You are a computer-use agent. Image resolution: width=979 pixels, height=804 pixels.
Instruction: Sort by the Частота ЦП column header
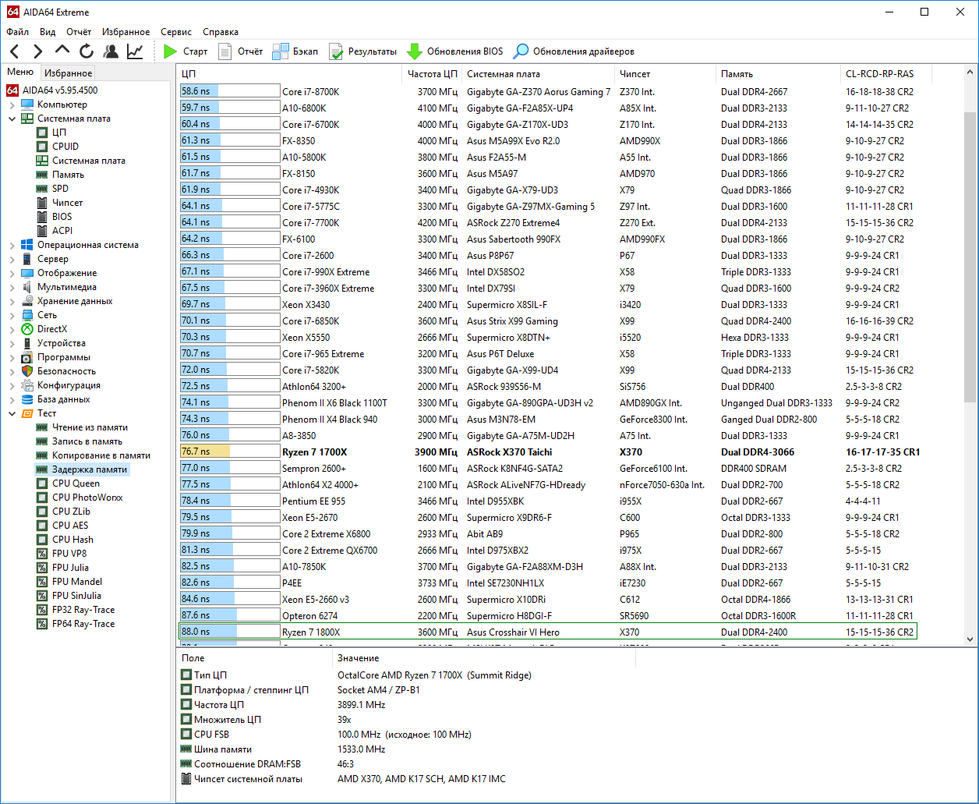432,74
